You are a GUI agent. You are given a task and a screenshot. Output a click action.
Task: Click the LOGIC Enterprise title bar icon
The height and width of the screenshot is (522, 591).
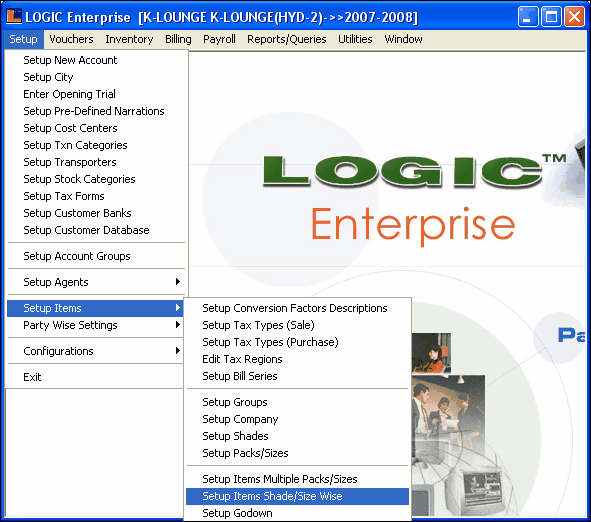pos(14,17)
